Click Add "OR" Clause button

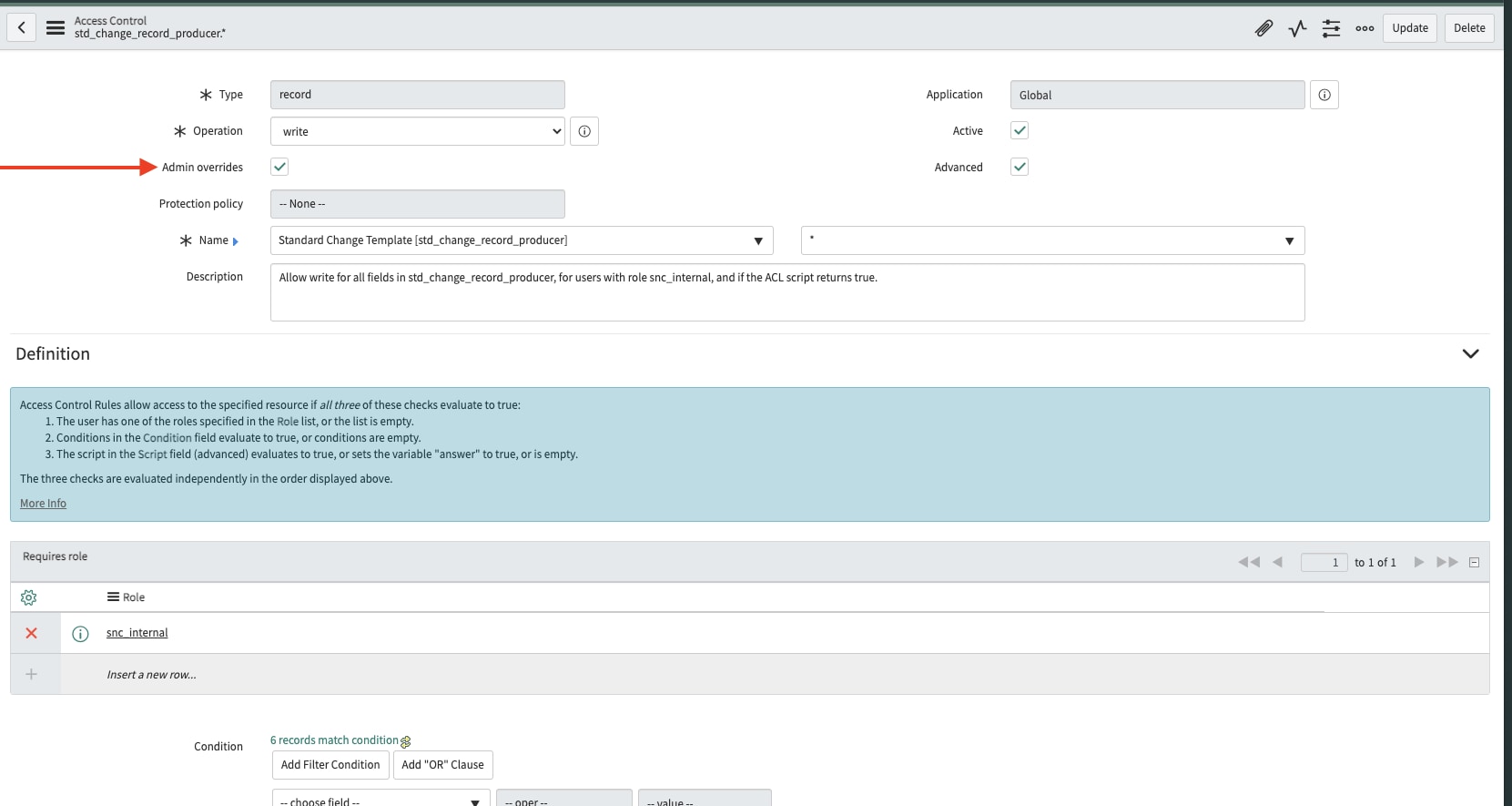[x=442, y=765]
